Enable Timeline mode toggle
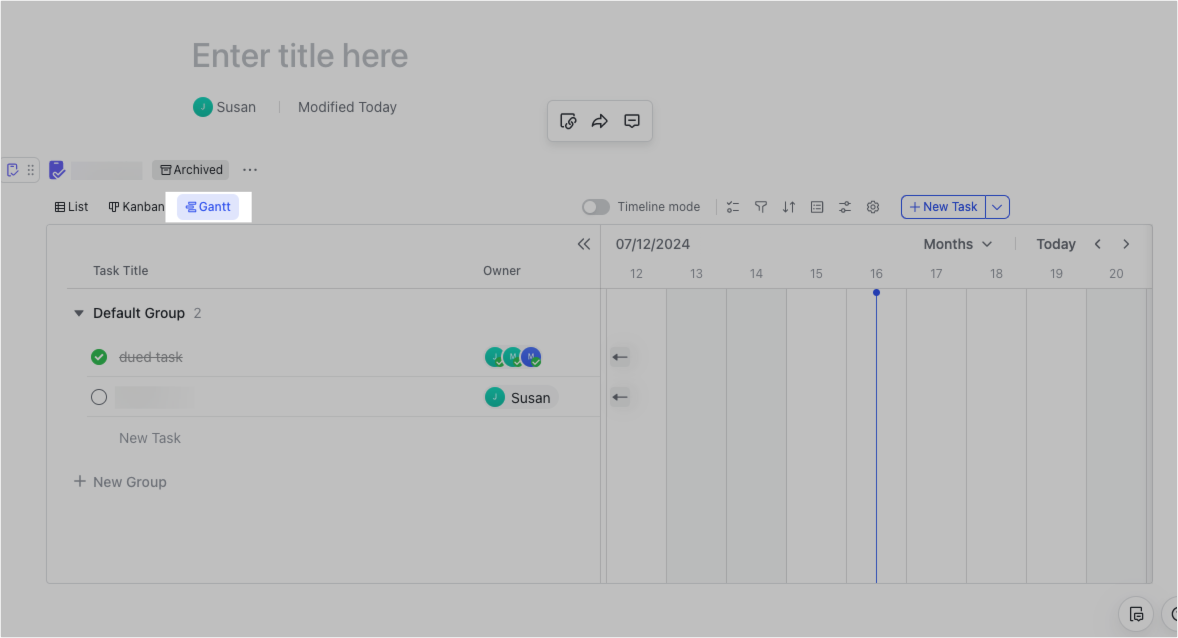 (595, 206)
